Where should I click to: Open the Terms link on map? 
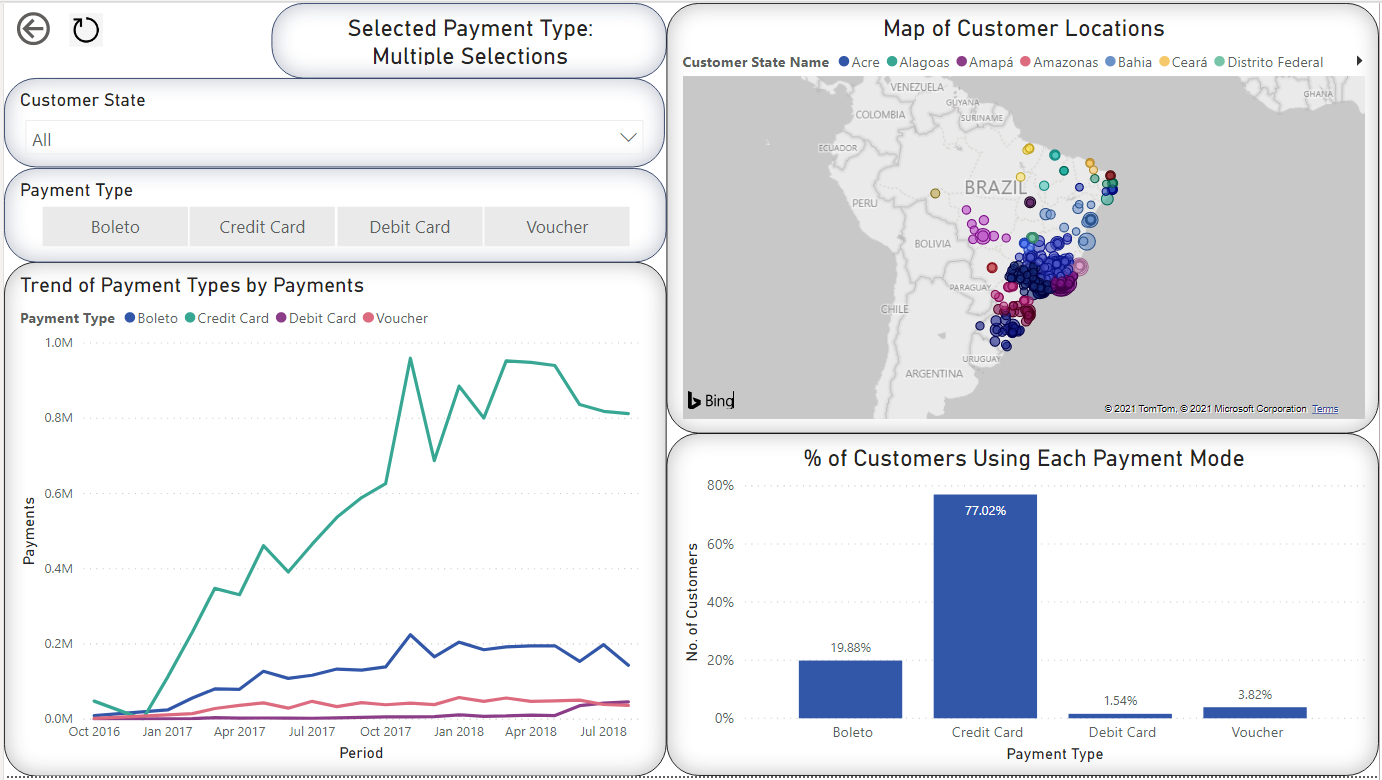(x=1325, y=409)
